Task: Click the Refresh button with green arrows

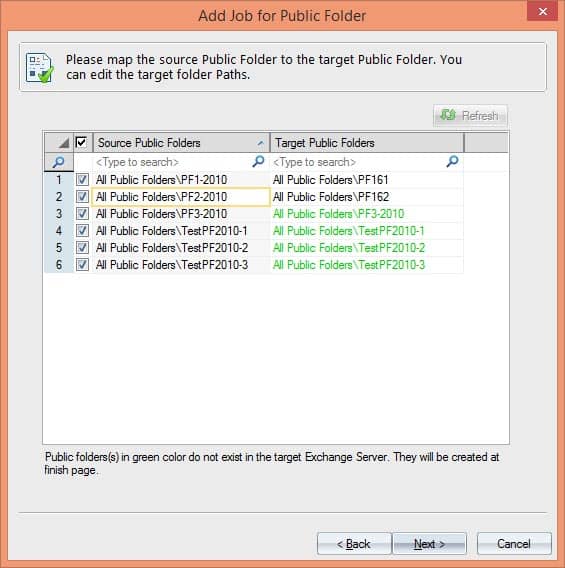Action: 470,116
